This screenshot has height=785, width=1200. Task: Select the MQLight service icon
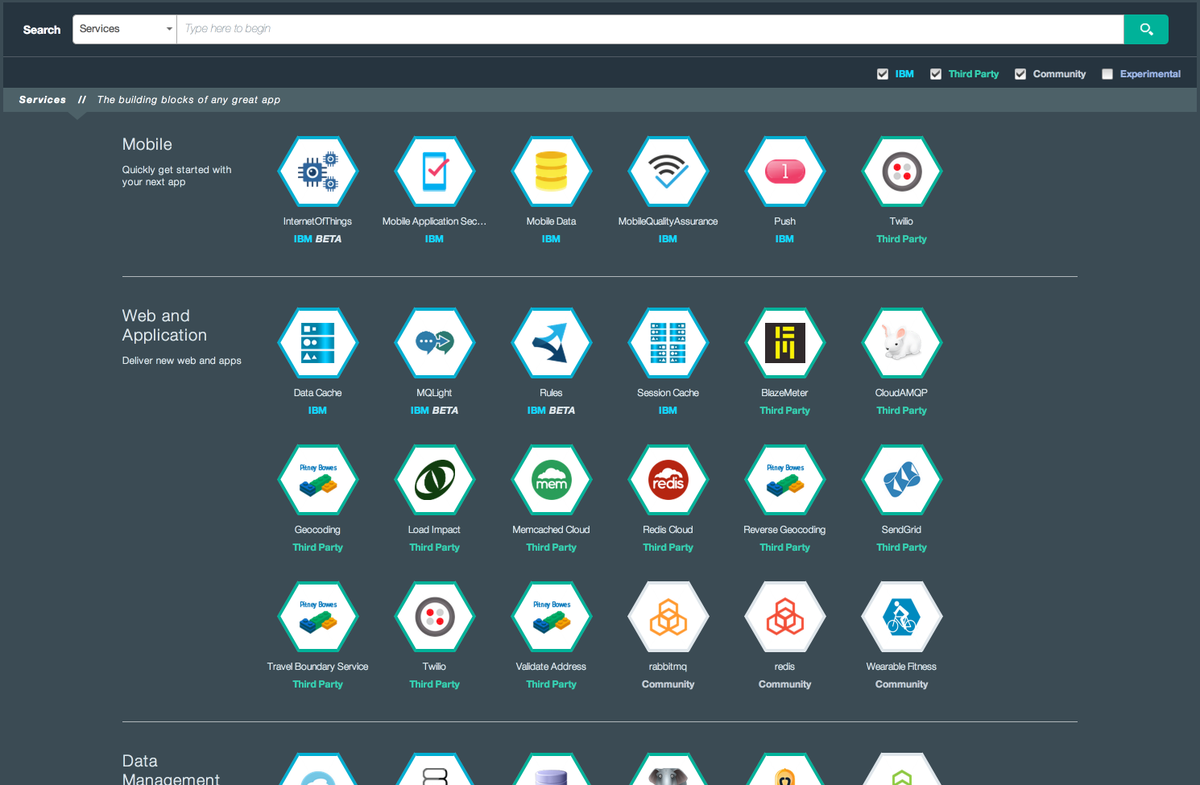[x=434, y=343]
